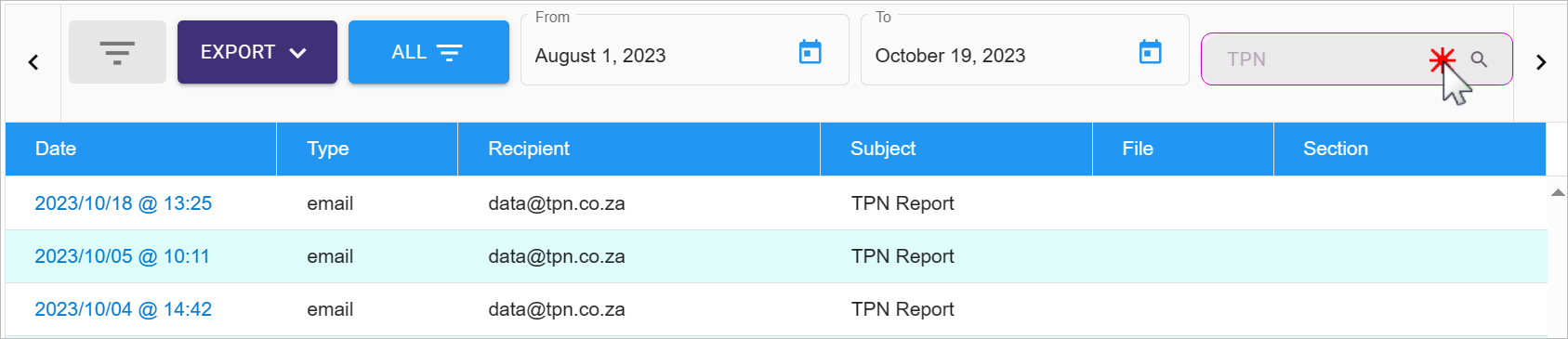Open the ALL filter dropdown
Image resolution: width=1568 pixels, height=339 pixels.
[x=428, y=52]
